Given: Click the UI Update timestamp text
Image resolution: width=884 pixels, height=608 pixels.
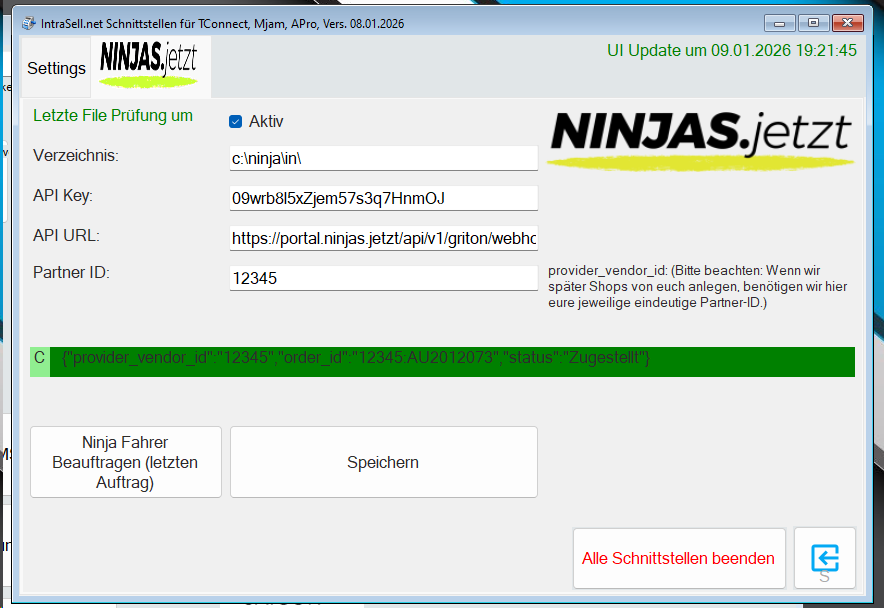Looking at the screenshot, I should pyautogui.click(x=731, y=51).
